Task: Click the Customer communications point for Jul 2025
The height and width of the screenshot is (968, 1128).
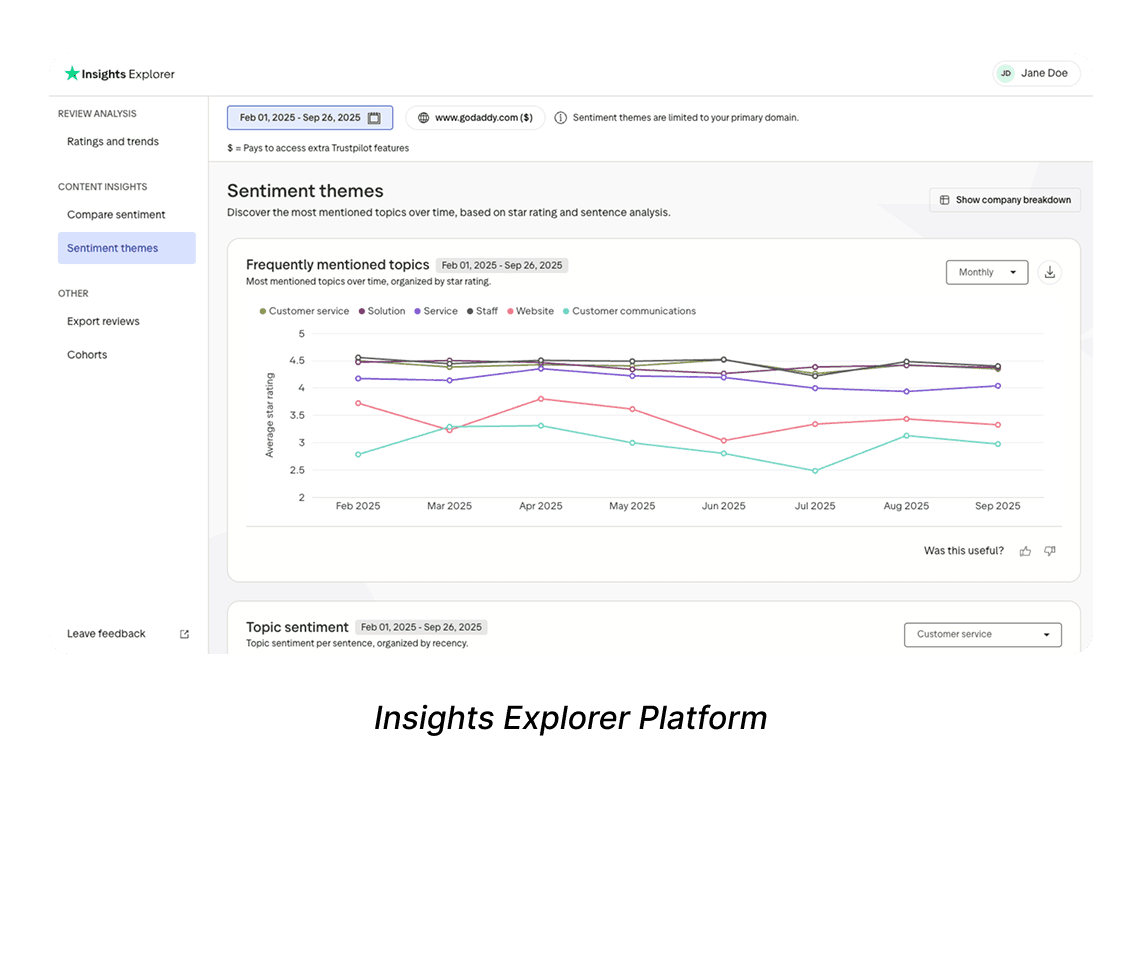Action: 815,471
